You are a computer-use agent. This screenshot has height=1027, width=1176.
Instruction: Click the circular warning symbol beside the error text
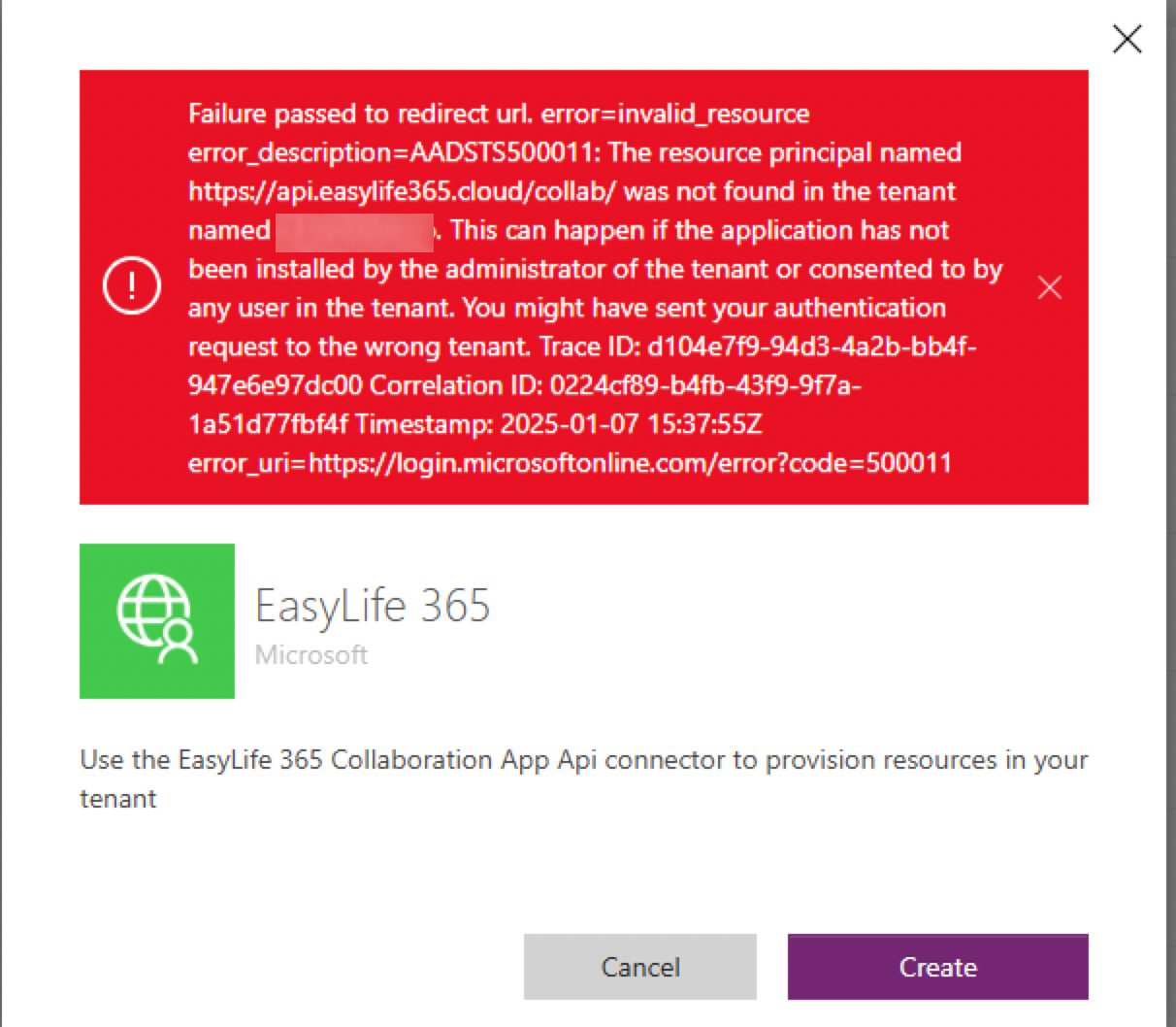[131, 286]
